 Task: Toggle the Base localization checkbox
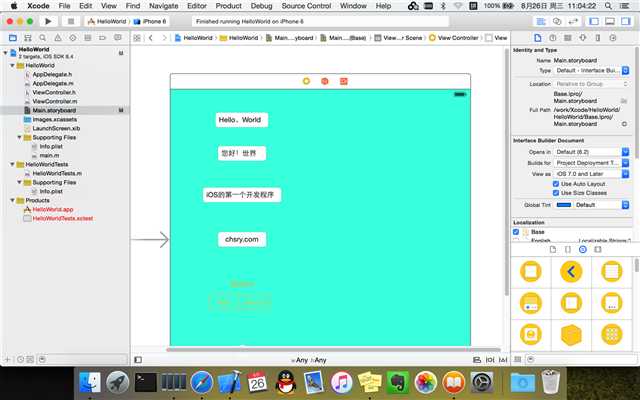[516, 232]
